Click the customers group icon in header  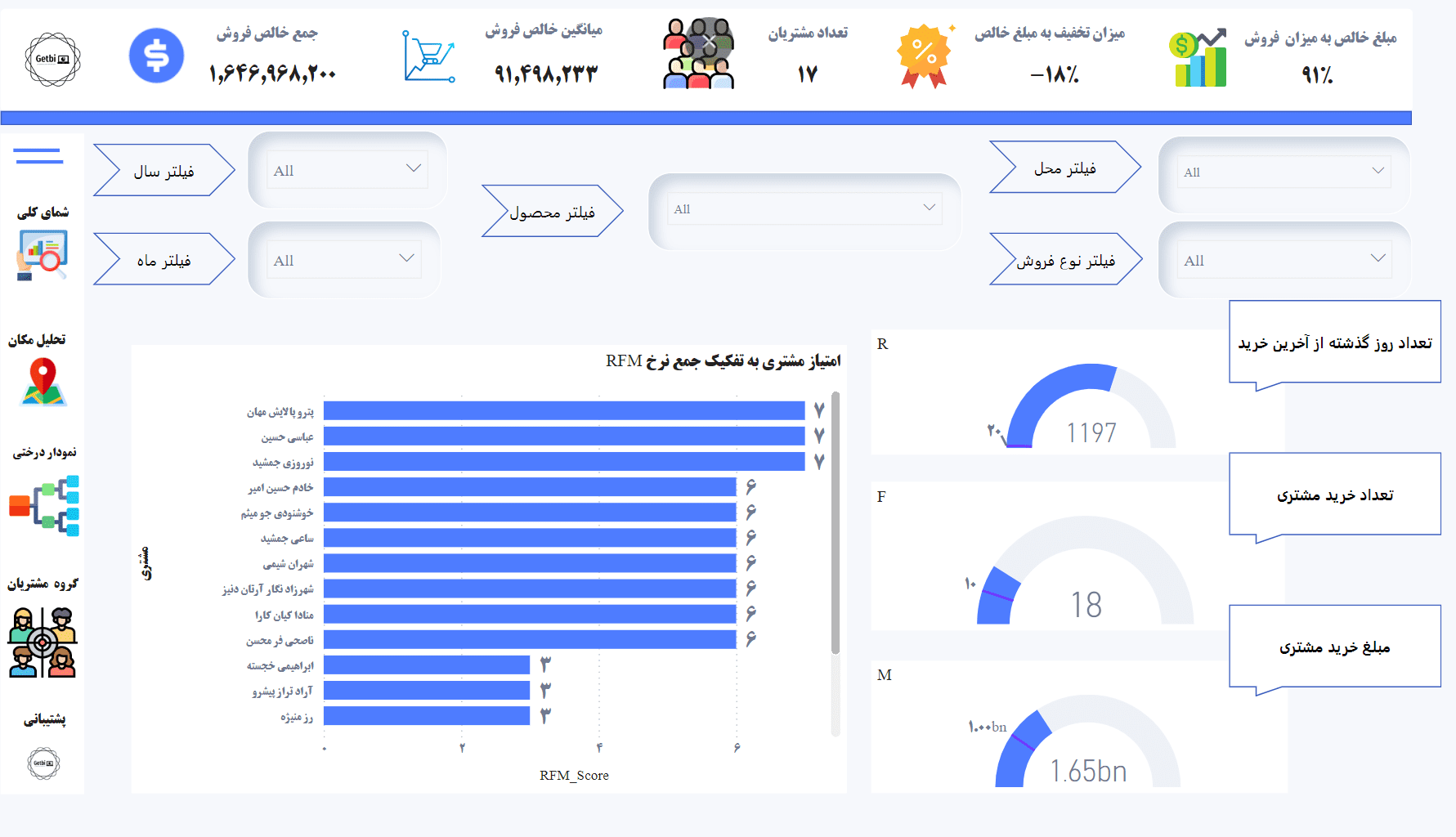698,54
